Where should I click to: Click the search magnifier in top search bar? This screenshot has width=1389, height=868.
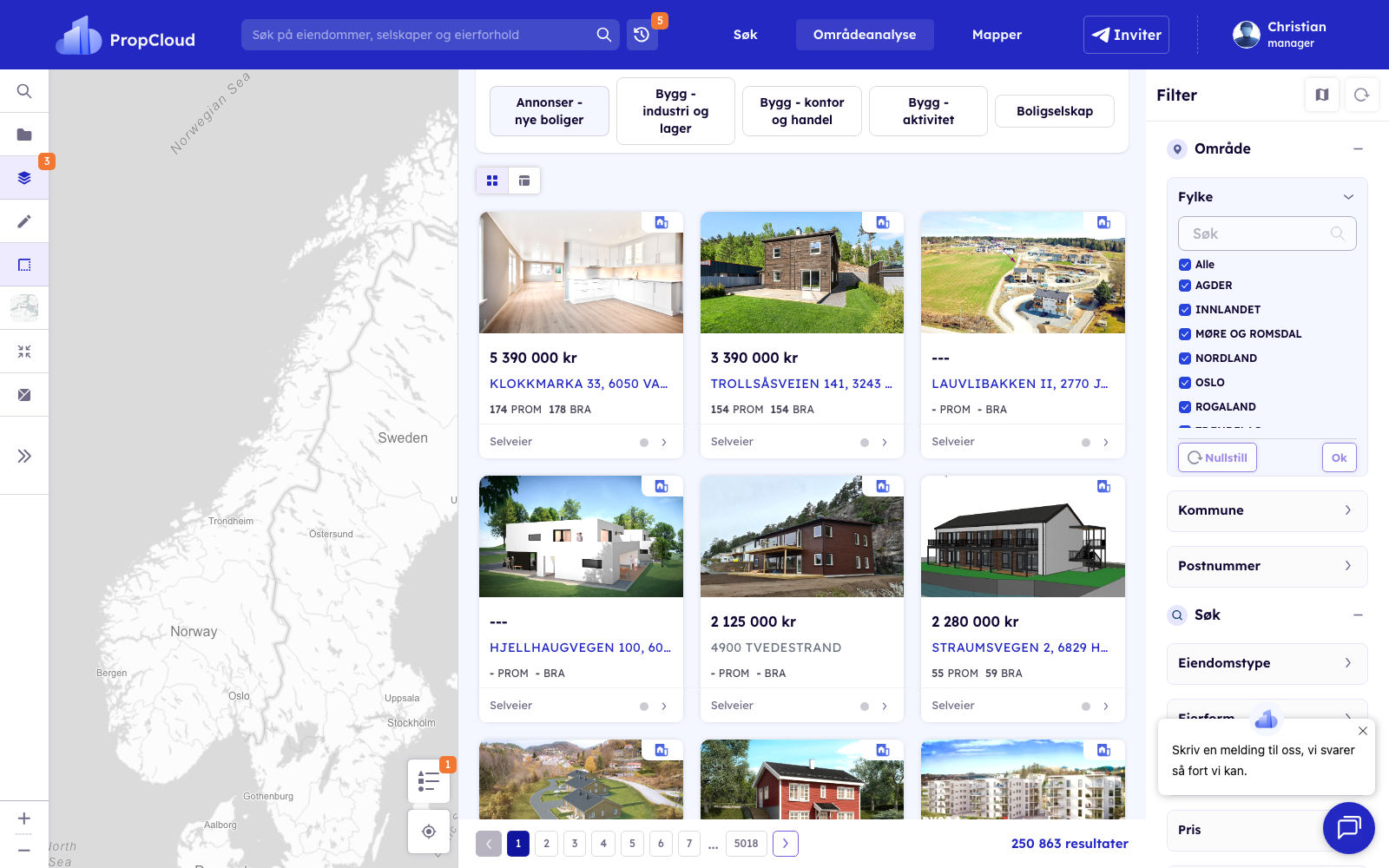(x=603, y=35)
